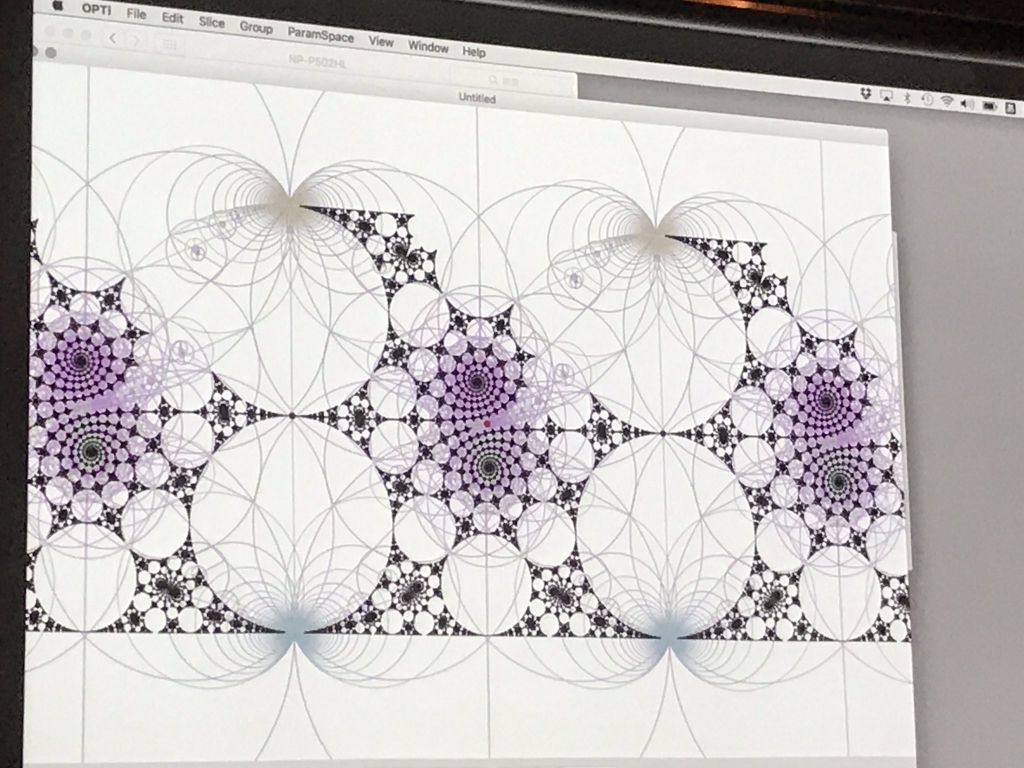1024x768 pixels.
Task: Open the AirPlay display menu
Action: click(886, 96)
